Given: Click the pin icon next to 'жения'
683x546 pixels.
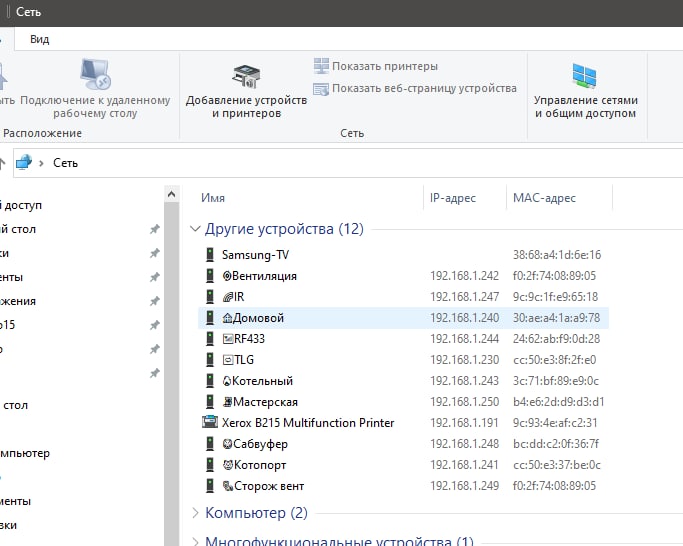Looking at the screenshot, I should pyautogui.click(x=155, y=301).
